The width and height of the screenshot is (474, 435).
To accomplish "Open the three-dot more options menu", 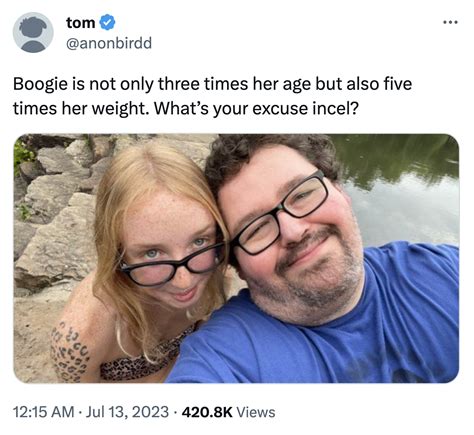I will (x=451, y=22).
